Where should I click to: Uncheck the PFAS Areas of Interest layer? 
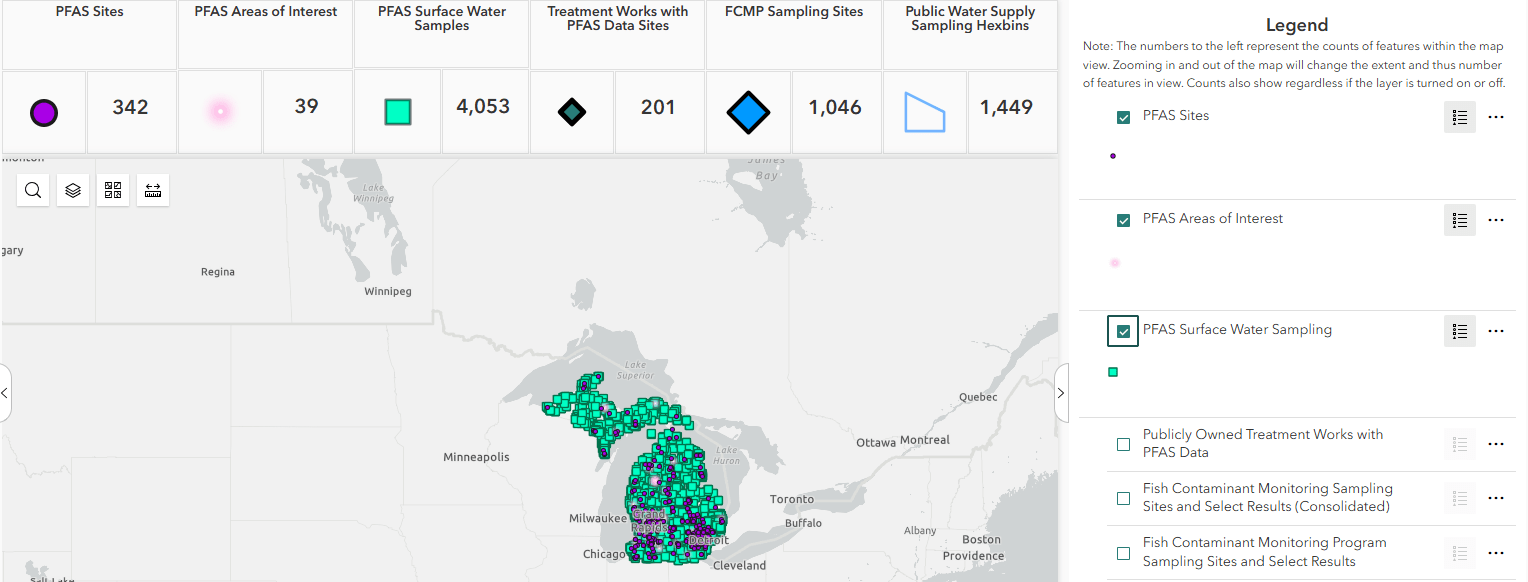coord(1124,220)
